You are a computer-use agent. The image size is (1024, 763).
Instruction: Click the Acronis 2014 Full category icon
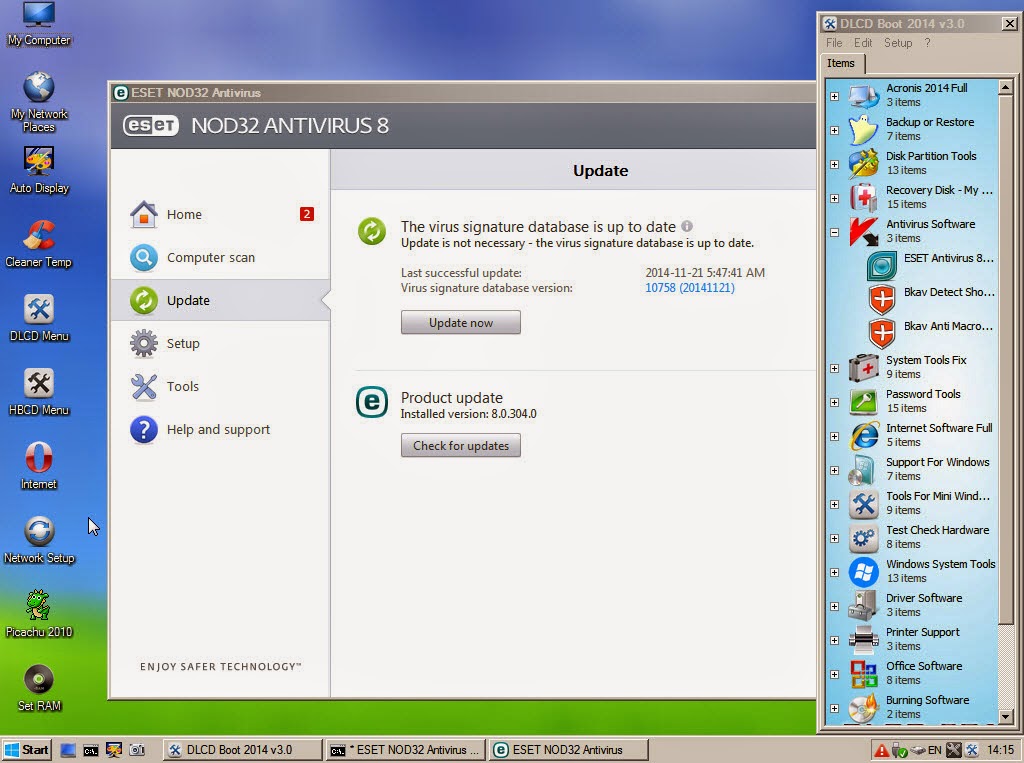(863, 96)
